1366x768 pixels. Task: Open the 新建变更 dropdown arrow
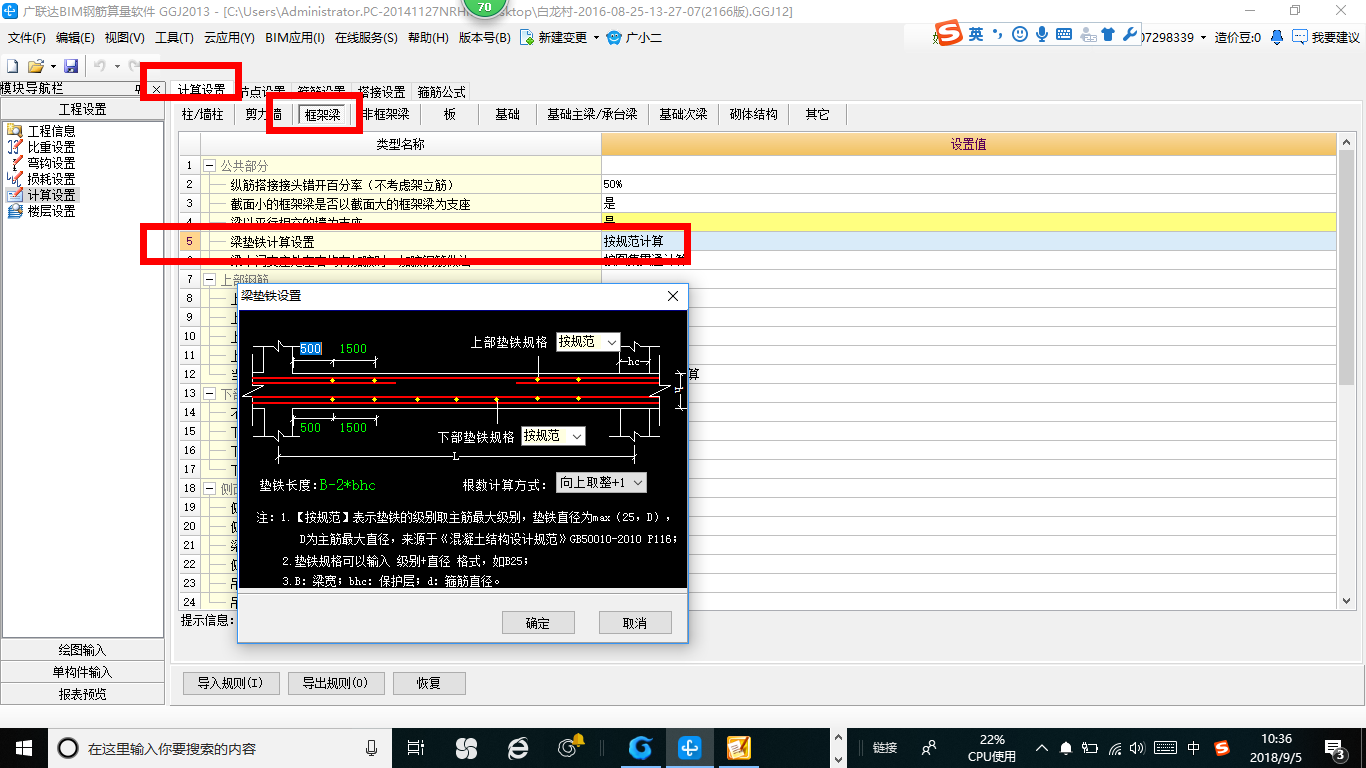[x=596, y=38]
